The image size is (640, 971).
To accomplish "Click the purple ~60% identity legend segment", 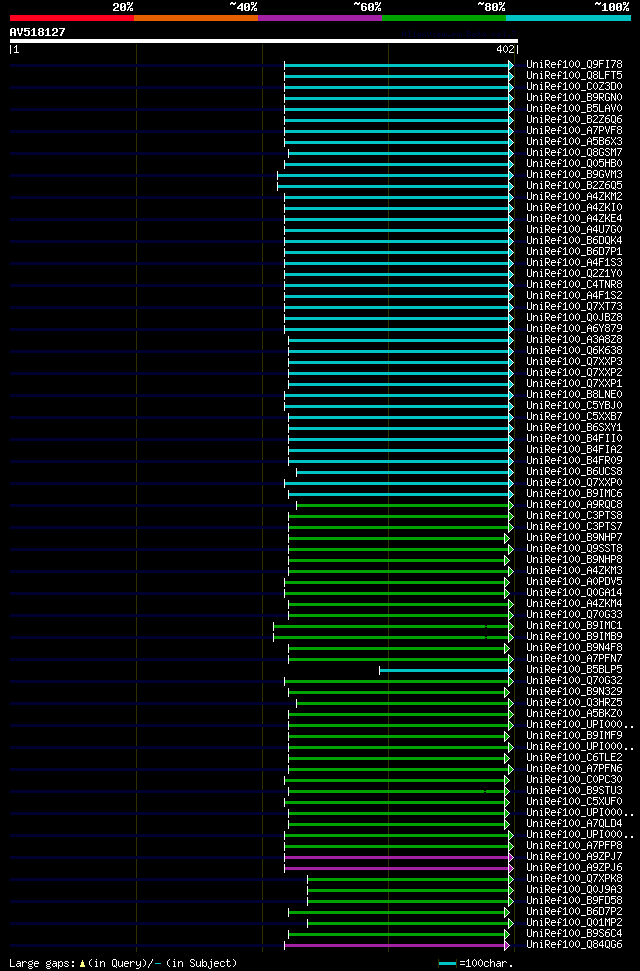I will point(320,18).
